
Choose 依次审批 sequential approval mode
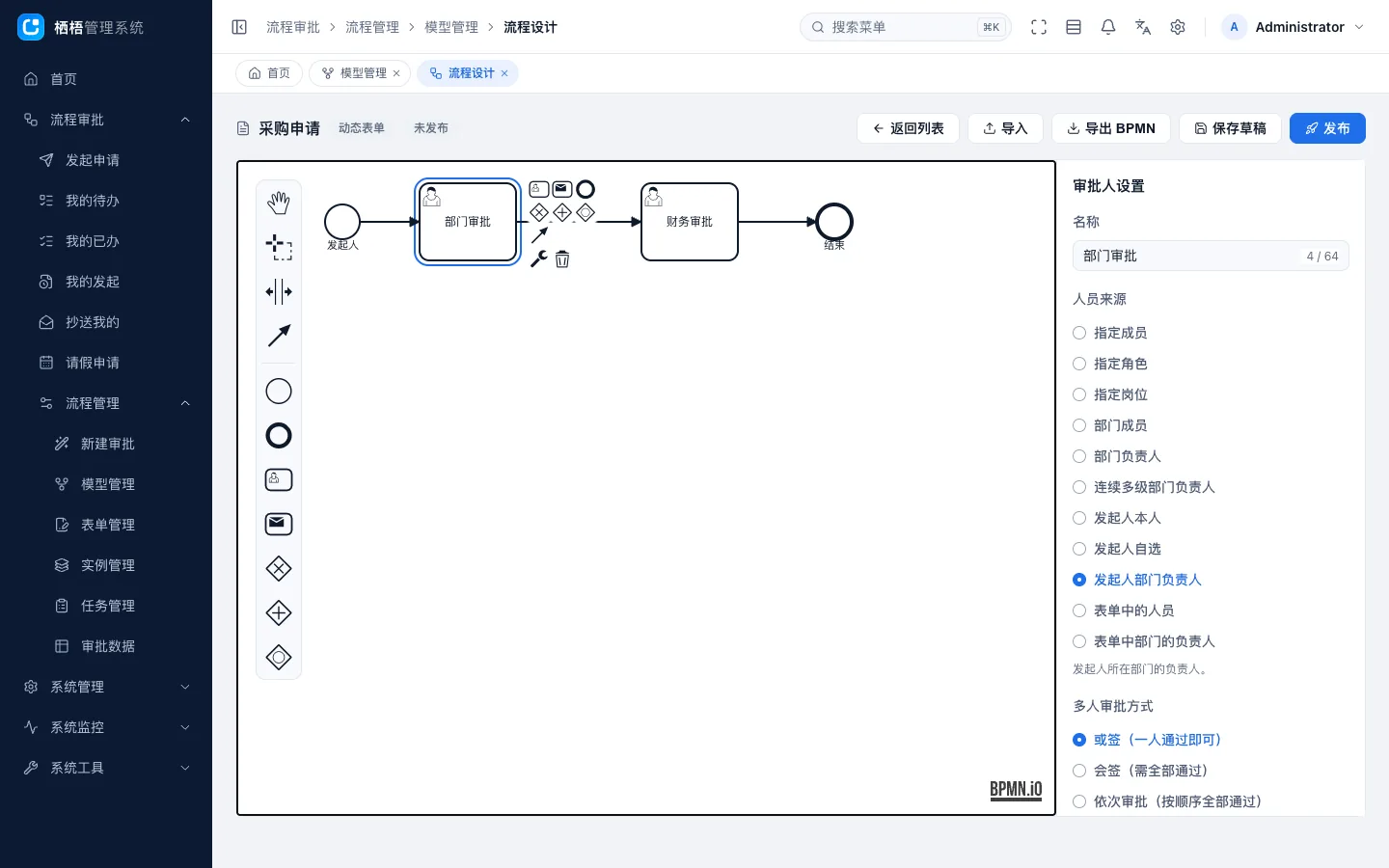tap(1167, 801)
